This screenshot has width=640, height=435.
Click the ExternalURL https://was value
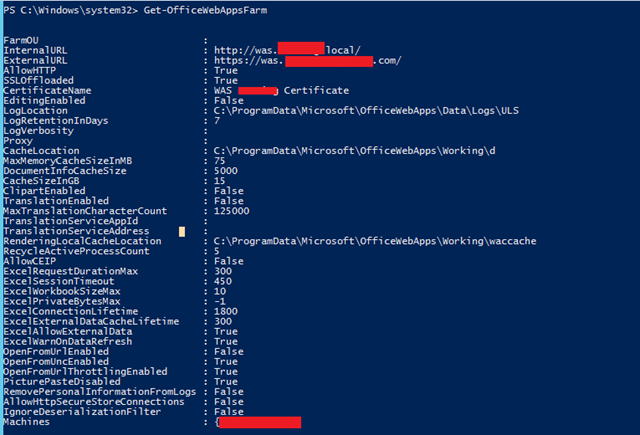(x=308, y=61)
